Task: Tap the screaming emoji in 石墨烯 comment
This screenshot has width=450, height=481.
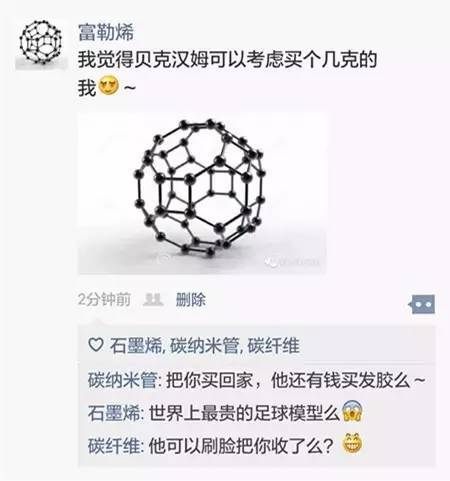Action: click(x=352, y=411)
